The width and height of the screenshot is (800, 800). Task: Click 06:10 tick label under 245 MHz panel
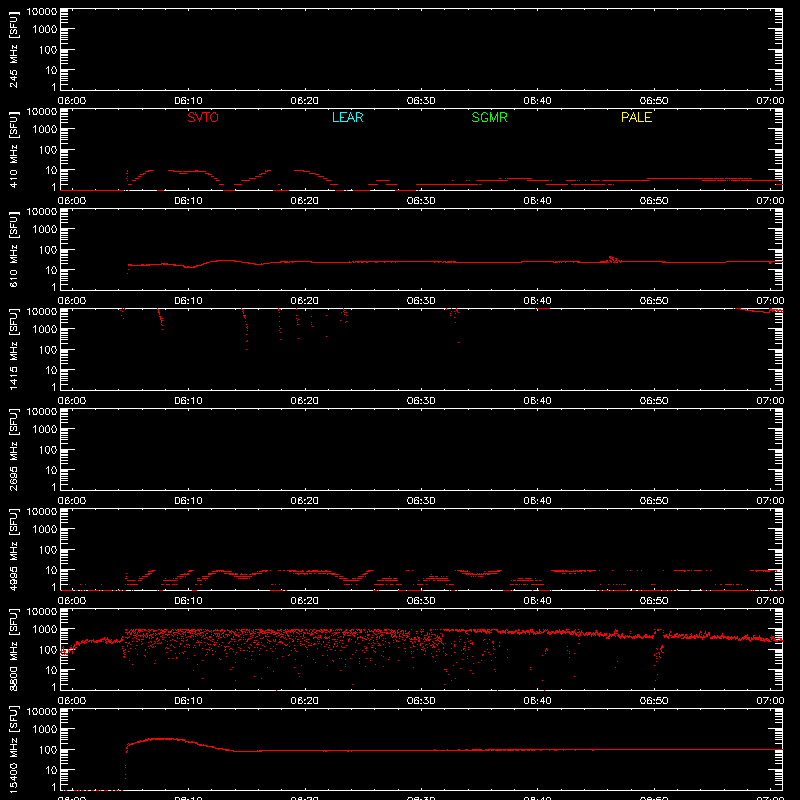(x=188, y=101)
